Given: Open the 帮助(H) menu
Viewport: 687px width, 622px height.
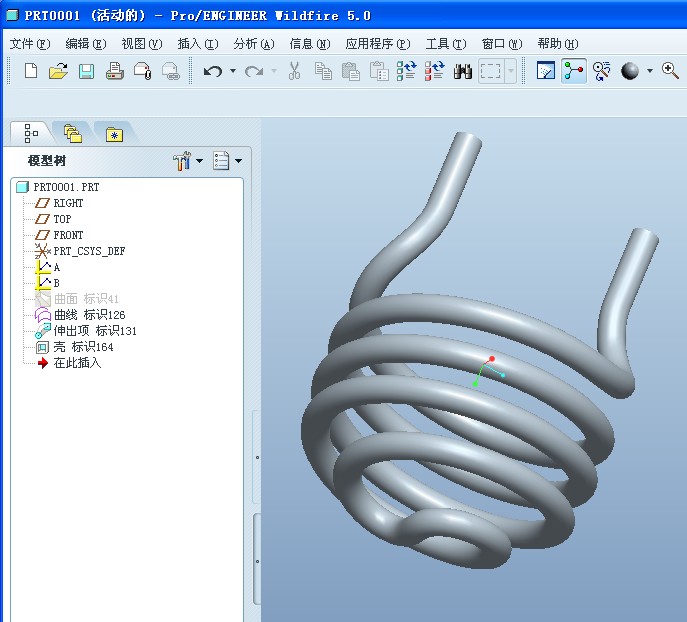Looking at the screenshot, I should [558, 44].
